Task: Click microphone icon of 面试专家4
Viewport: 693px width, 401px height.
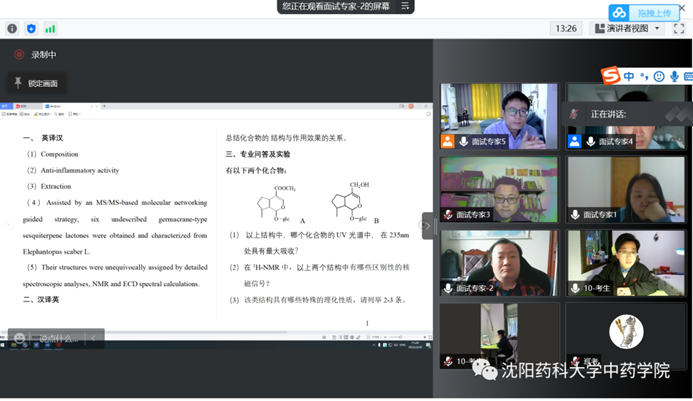Action: (x=590, y=141)
